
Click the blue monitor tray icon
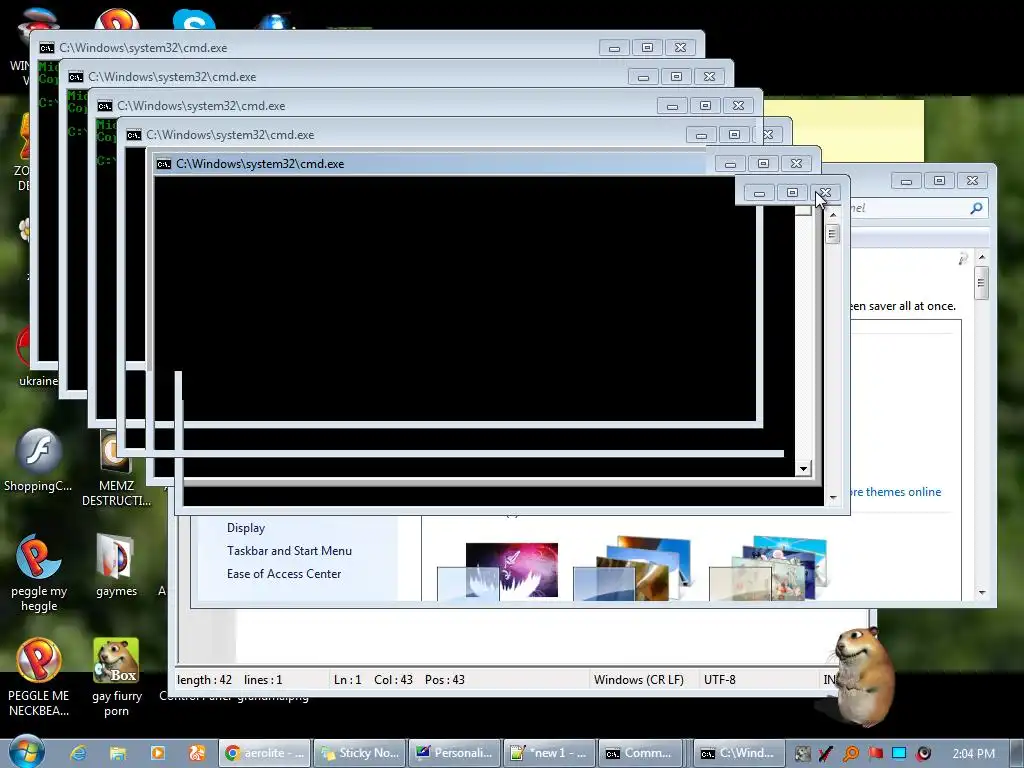(x=899, y=753)
